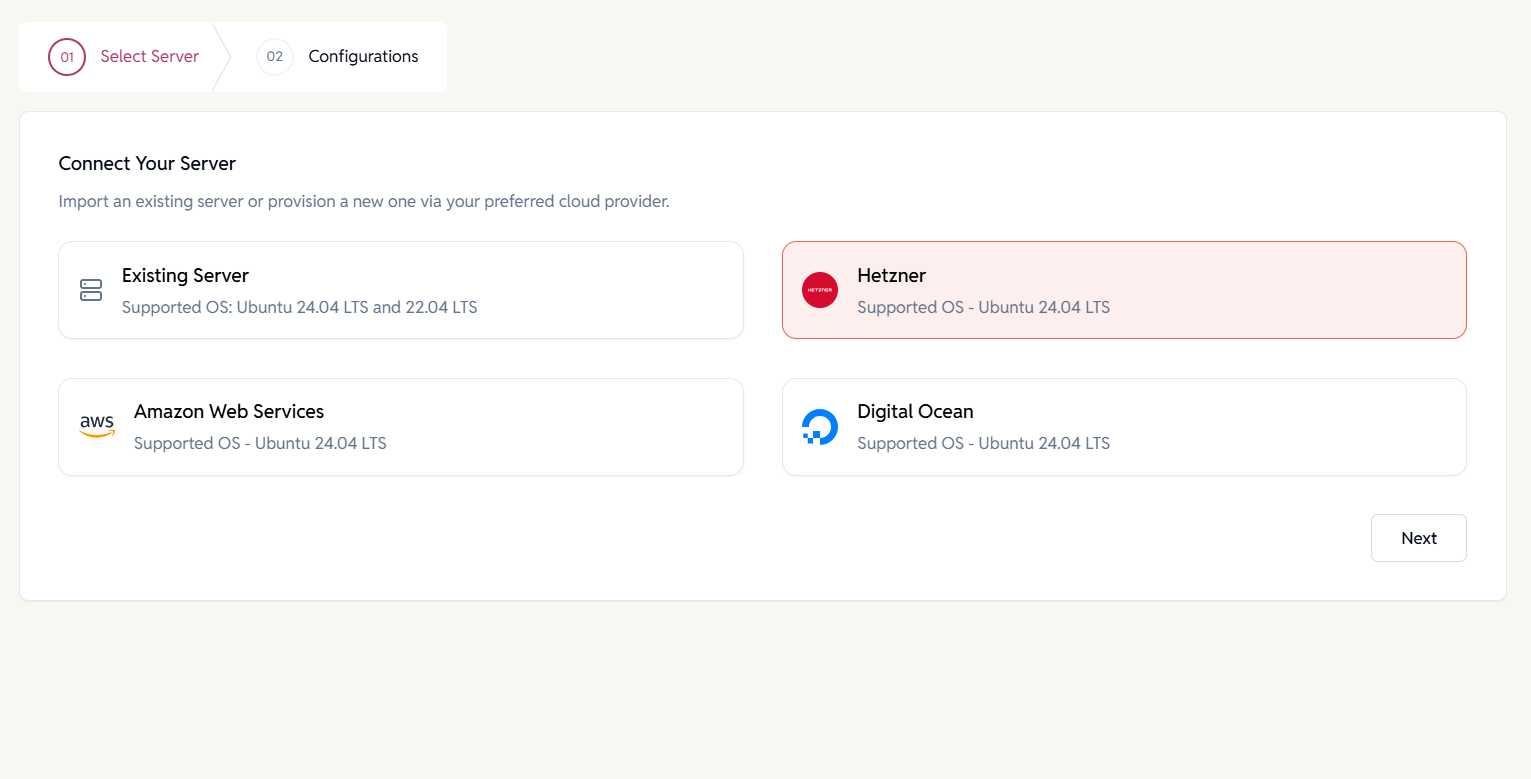
Task: Select the Hetzner provider title
Action: pyautogui.click(x=891, y=276)
